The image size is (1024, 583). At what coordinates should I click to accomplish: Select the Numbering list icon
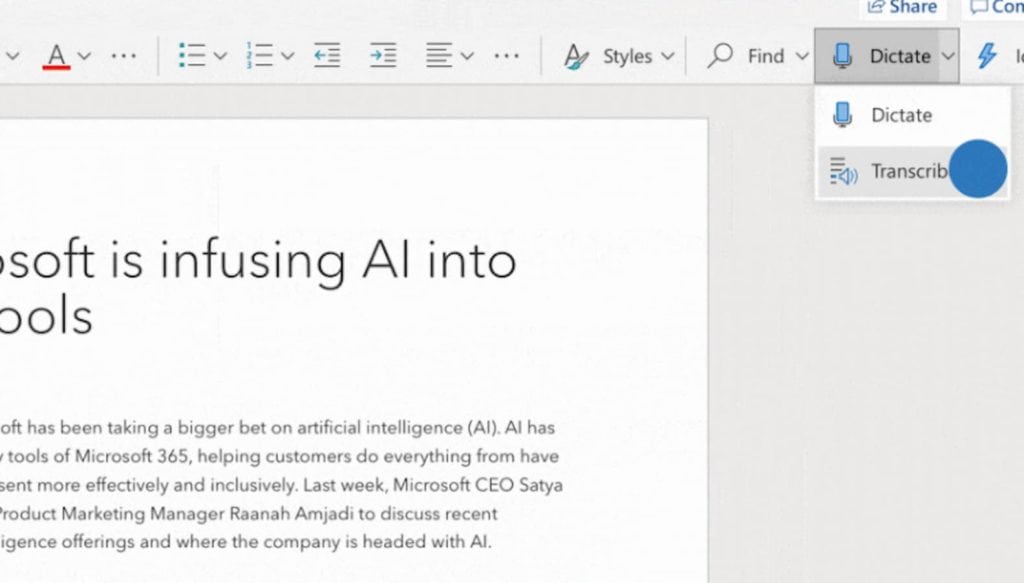pos(259,55)
